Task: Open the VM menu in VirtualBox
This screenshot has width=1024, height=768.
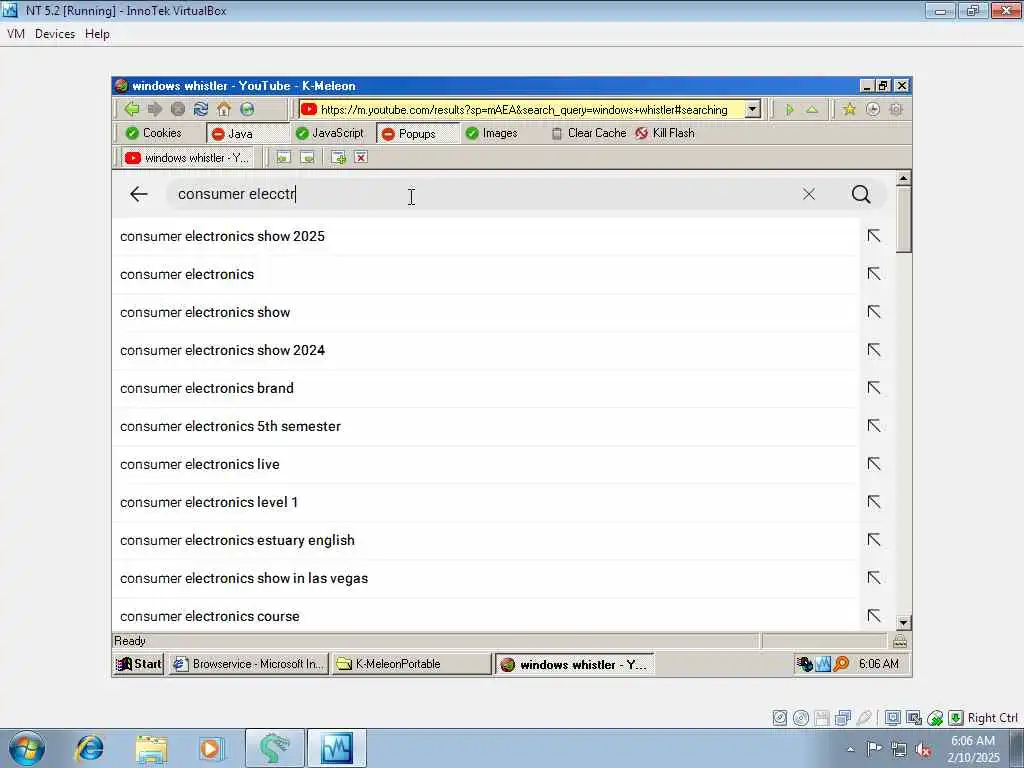Action: (x=16, y=34)
